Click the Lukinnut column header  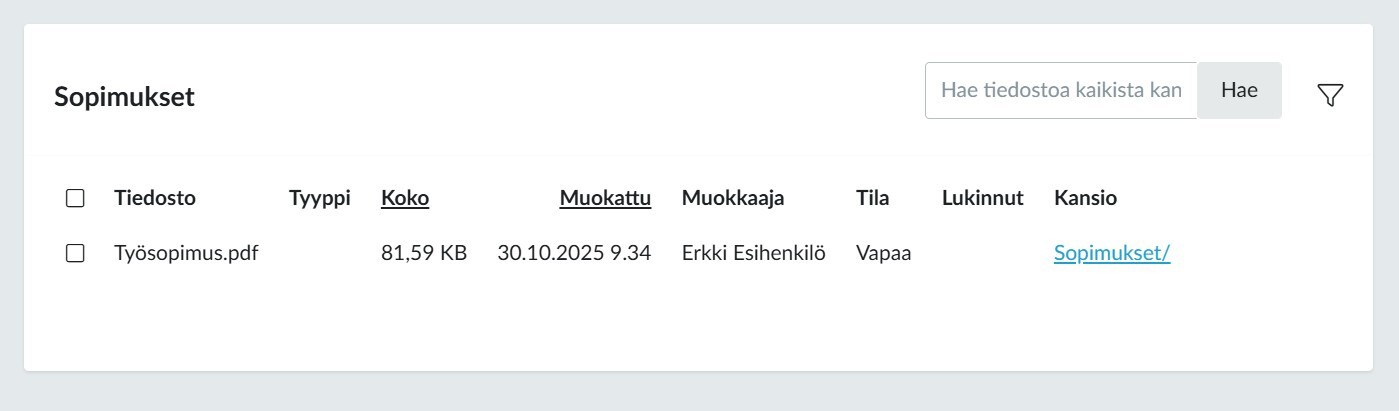[982, 198]
